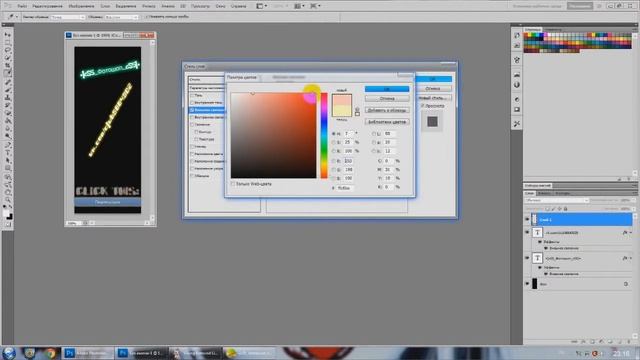
Task: Collapse effects of the yellow text layer
Action: 631,233
